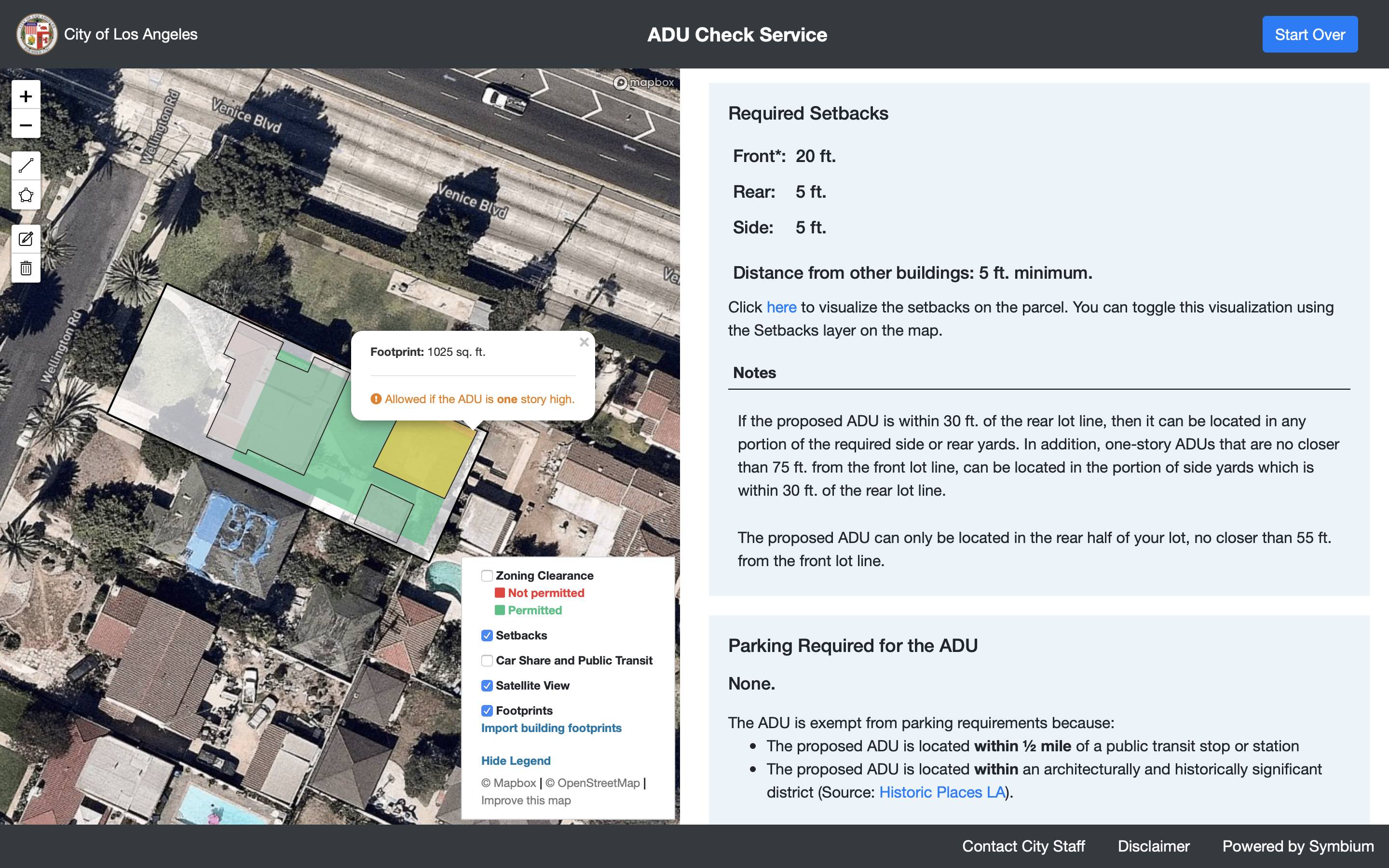Click Import building footprints link
Viewport: 1389px width, 868px height.
(x=551, y=728)
